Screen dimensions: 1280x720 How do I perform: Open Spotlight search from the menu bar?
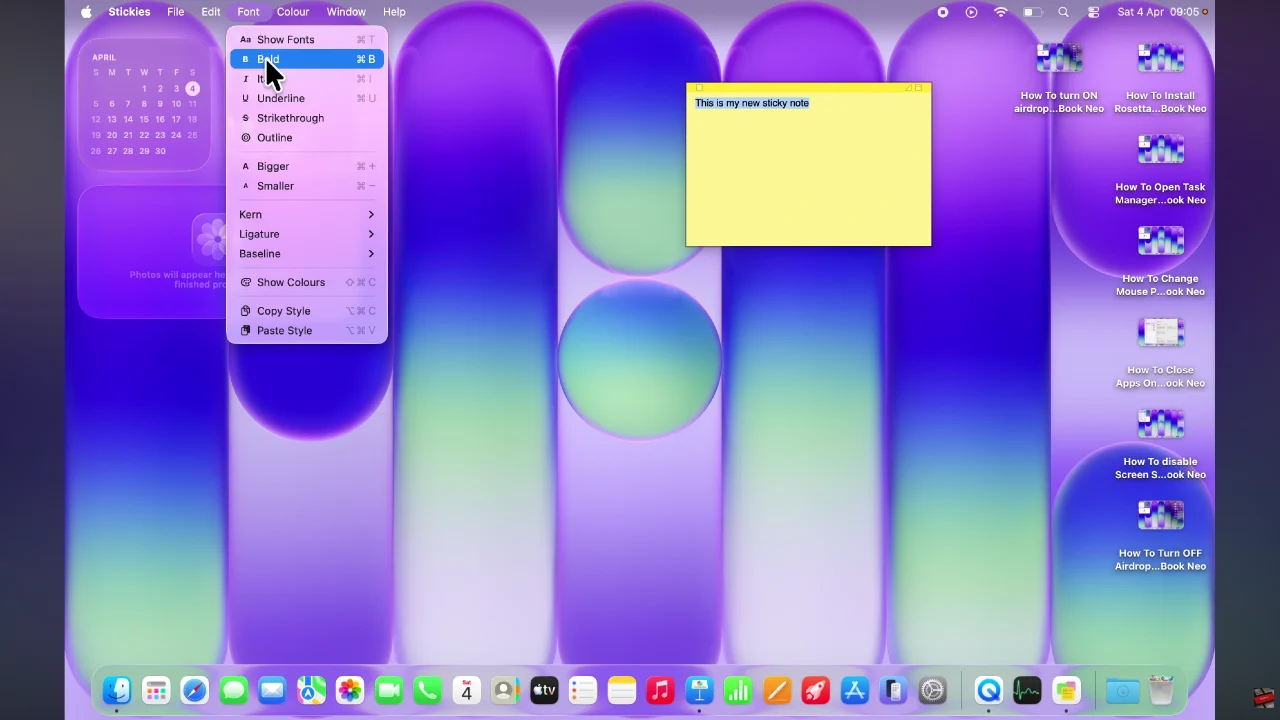[1064, 11]
